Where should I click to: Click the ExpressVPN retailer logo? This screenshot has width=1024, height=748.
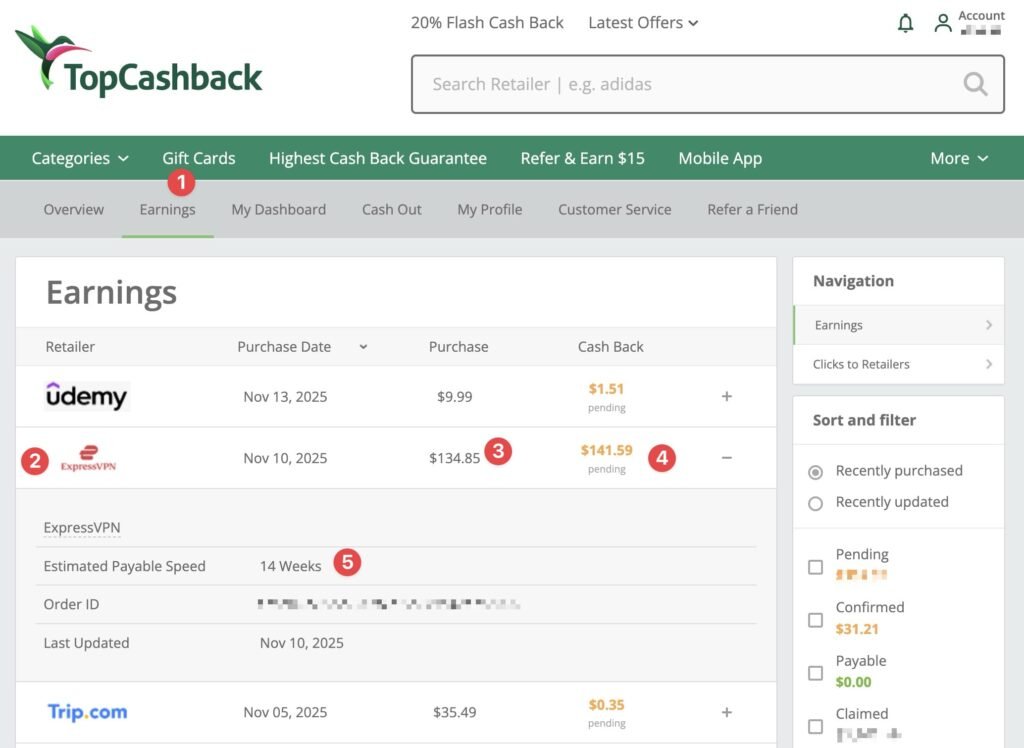(88, 459)
